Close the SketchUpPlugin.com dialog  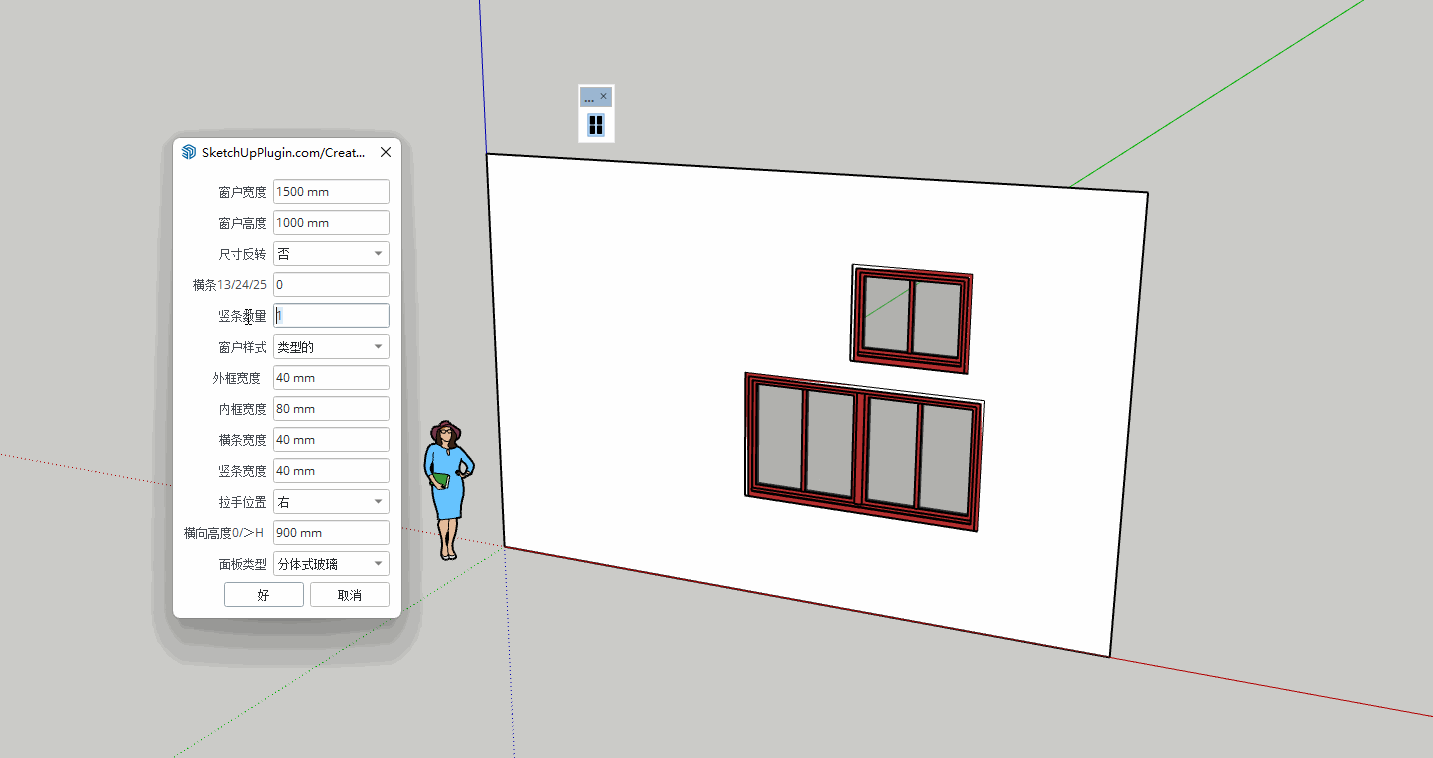pos(386,153)
